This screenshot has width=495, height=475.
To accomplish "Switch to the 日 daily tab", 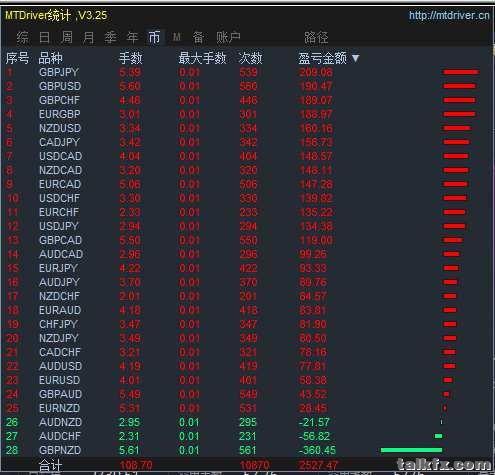I will [44, 37].
